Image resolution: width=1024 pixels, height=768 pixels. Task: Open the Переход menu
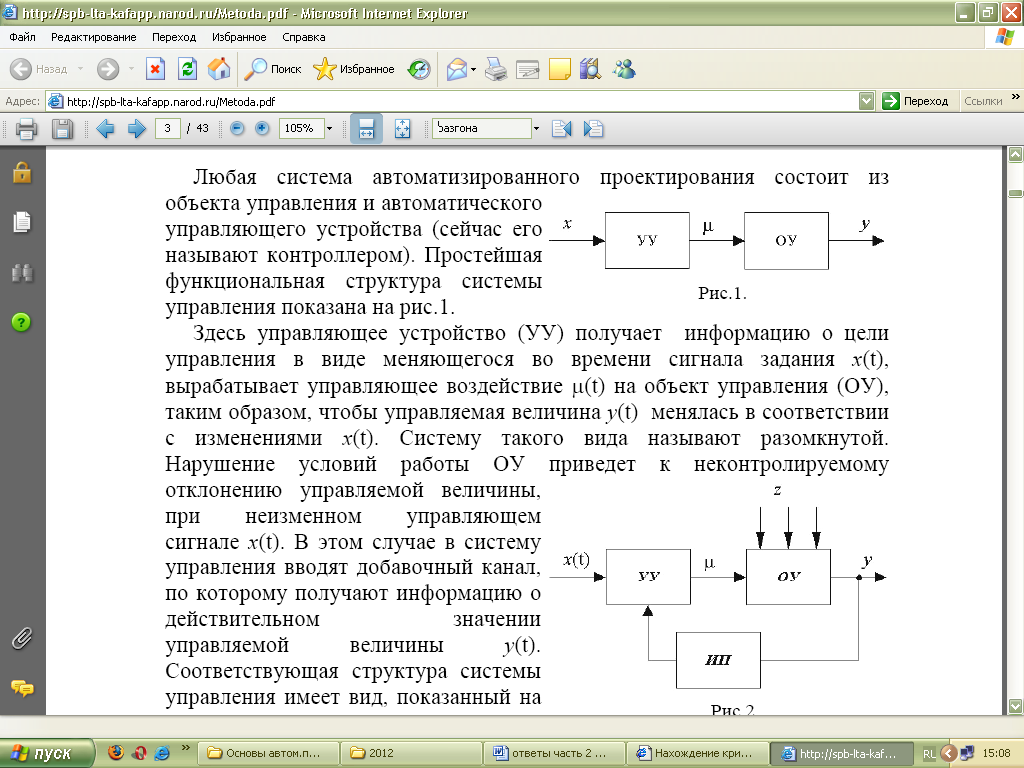[x=174, y=37]
